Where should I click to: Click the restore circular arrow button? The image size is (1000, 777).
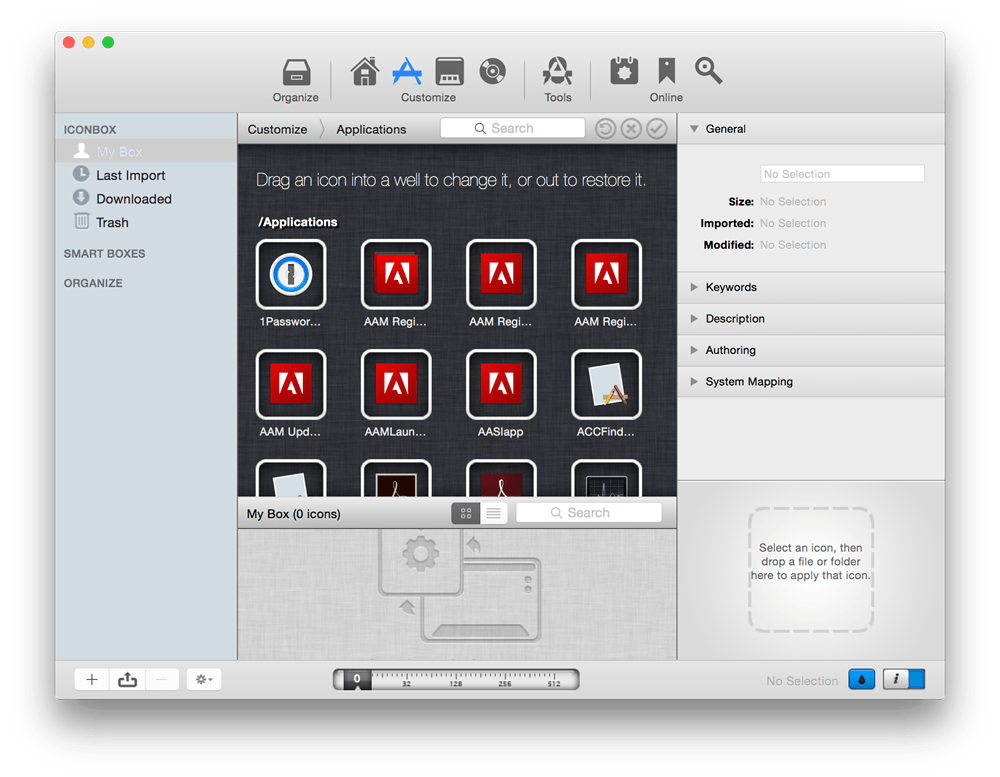point(605,129)
